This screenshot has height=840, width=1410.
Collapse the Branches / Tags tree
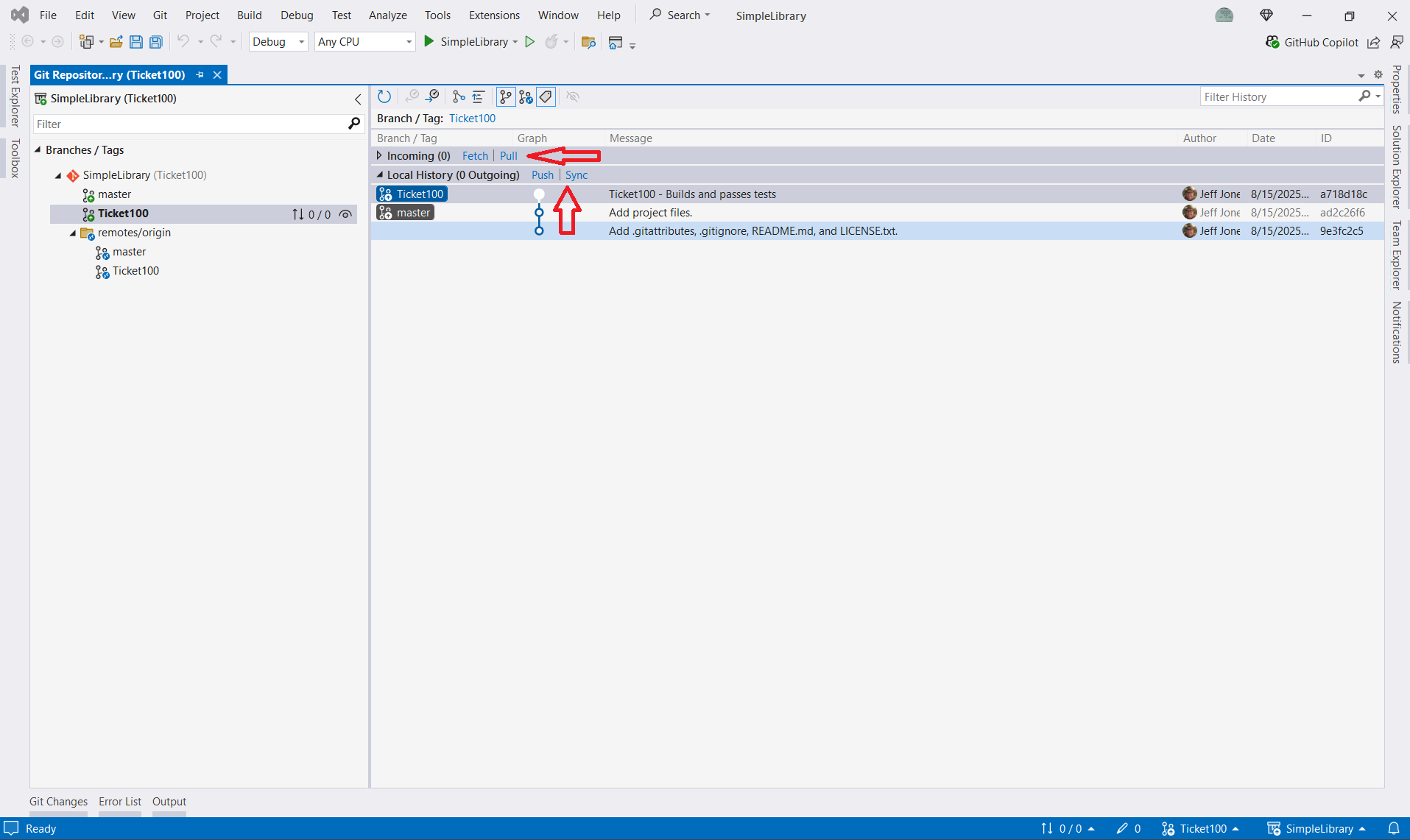(38, 149)
